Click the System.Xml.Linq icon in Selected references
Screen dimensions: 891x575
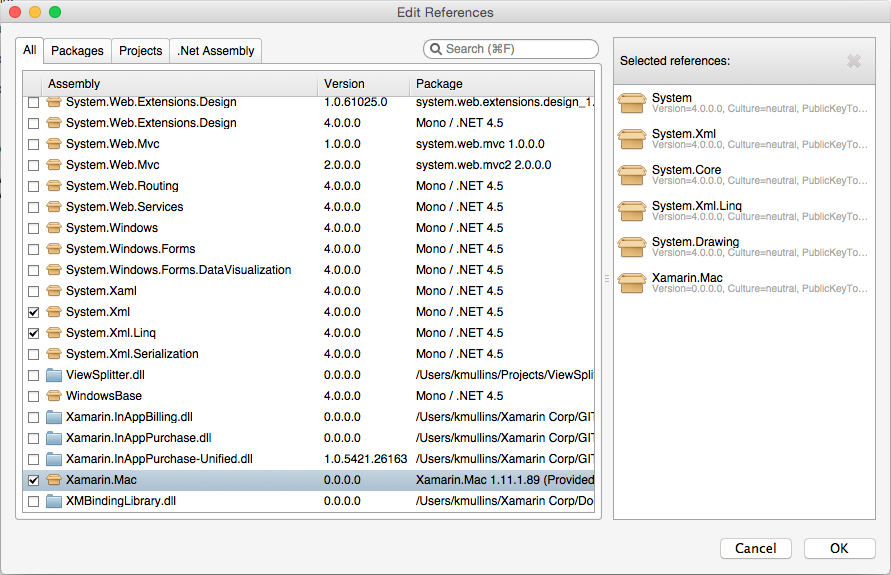click(632, 211)
